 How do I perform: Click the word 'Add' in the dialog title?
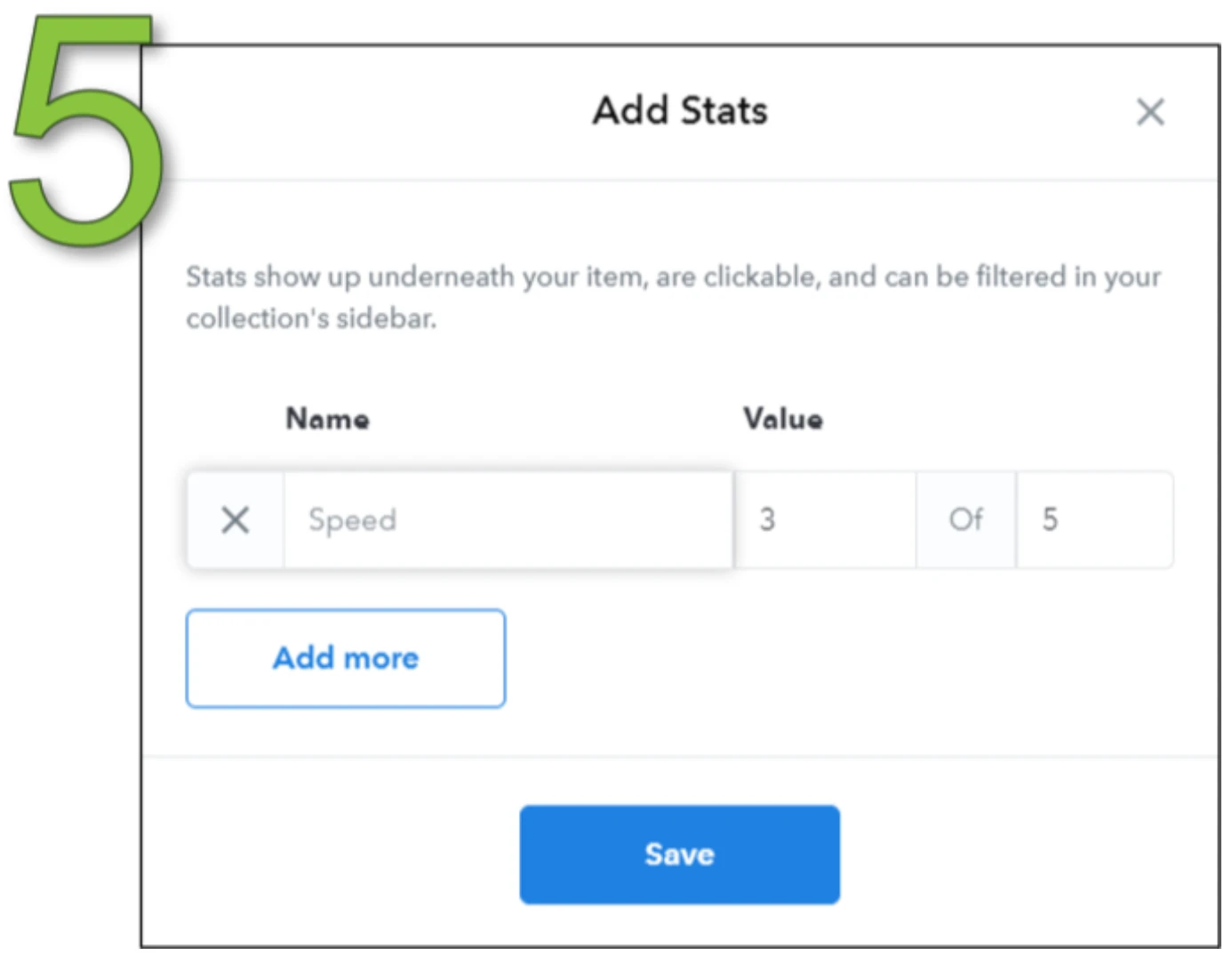[631, 111]
